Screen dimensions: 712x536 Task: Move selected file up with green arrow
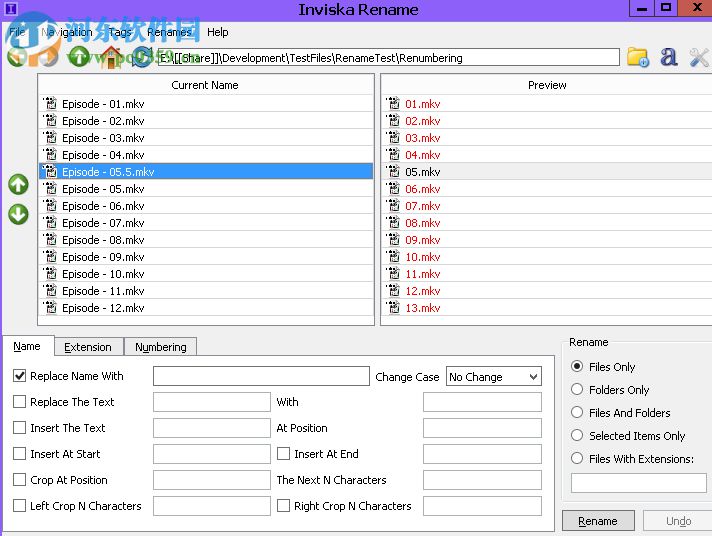pos(18,185)
